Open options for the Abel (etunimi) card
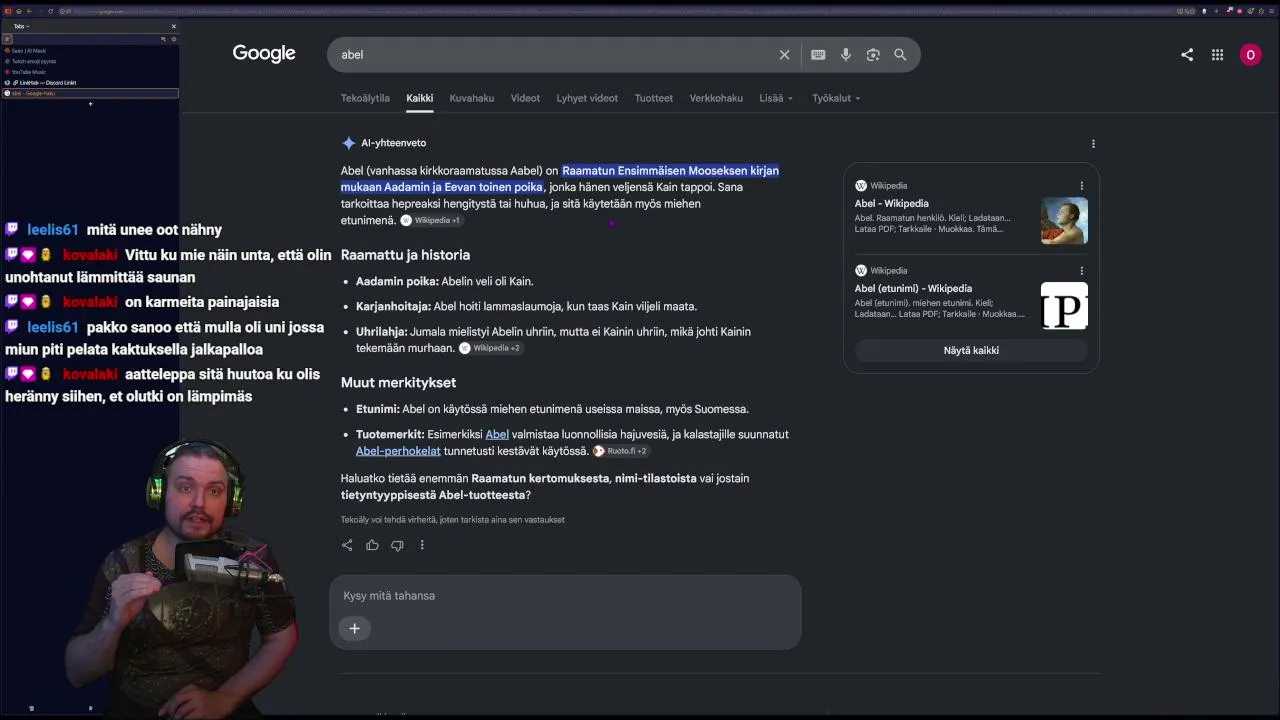This screenshot has height=720, width=1280. 1081,270
